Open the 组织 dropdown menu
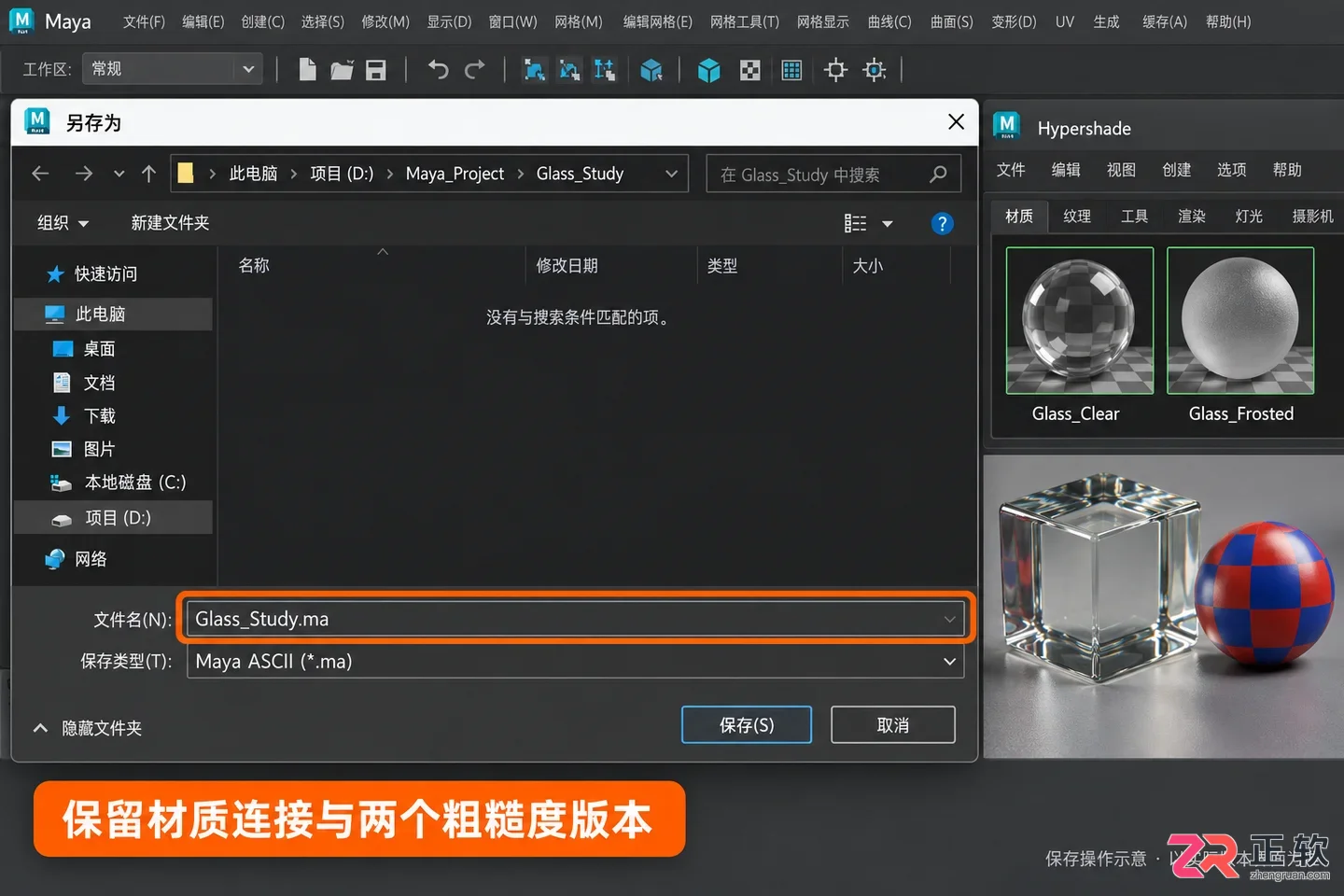The image size is (1344, 896). tap(63, 223)
